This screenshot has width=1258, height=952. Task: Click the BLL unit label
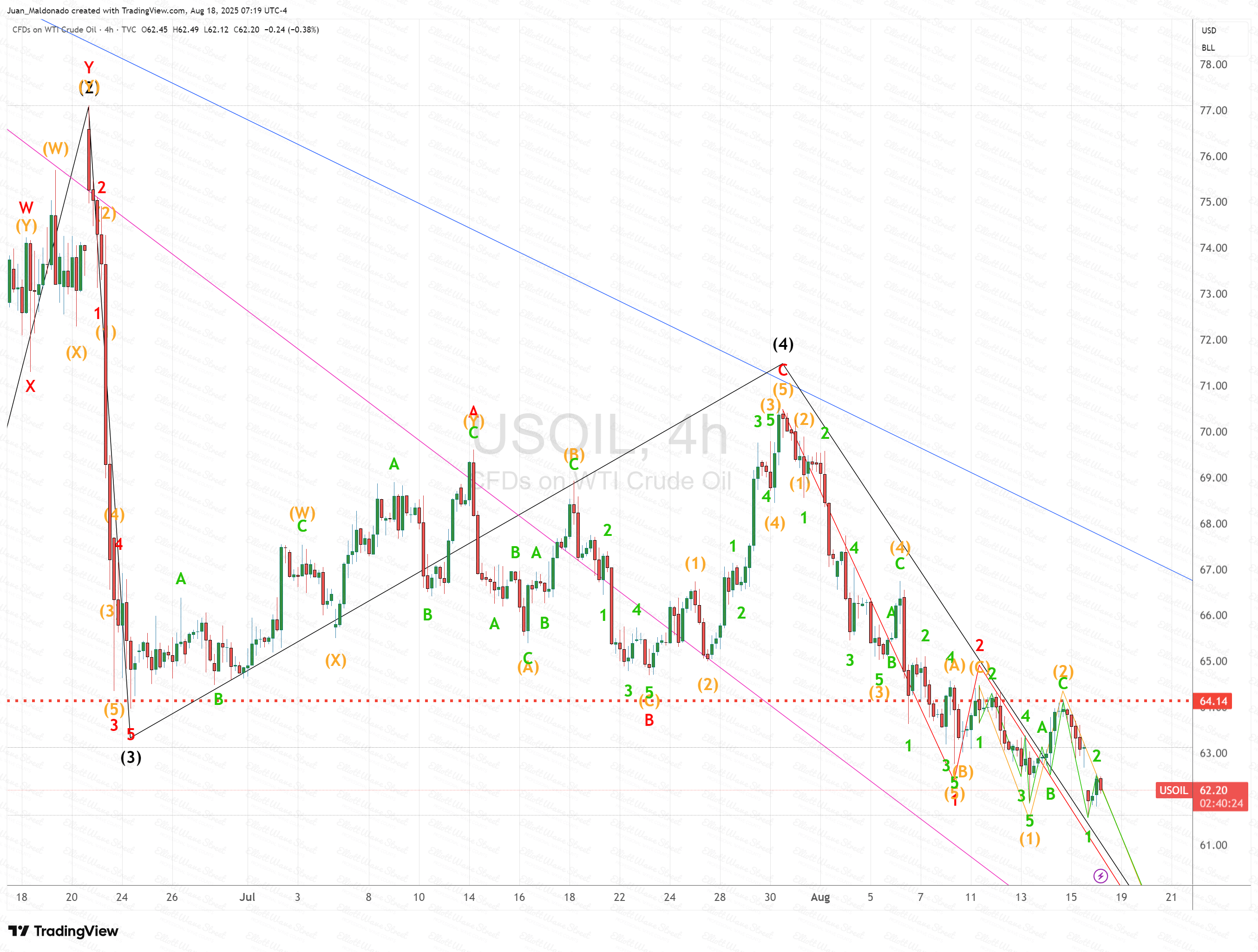(1208, 48)
